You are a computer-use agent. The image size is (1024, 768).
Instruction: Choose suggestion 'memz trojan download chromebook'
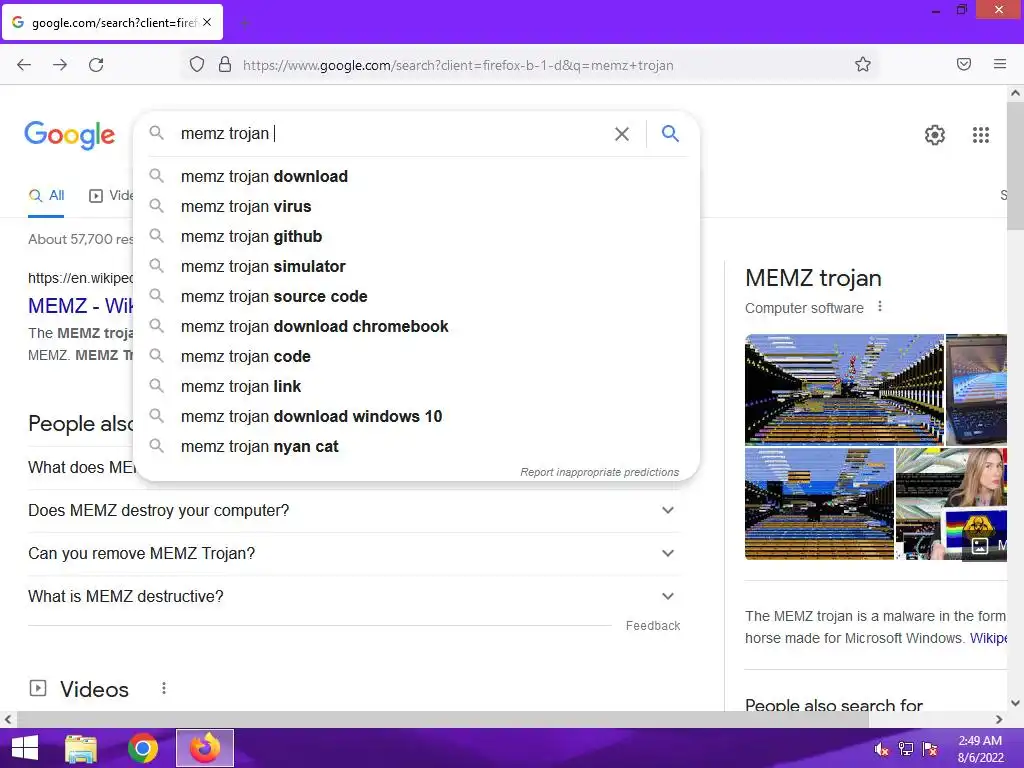(417, 327)
